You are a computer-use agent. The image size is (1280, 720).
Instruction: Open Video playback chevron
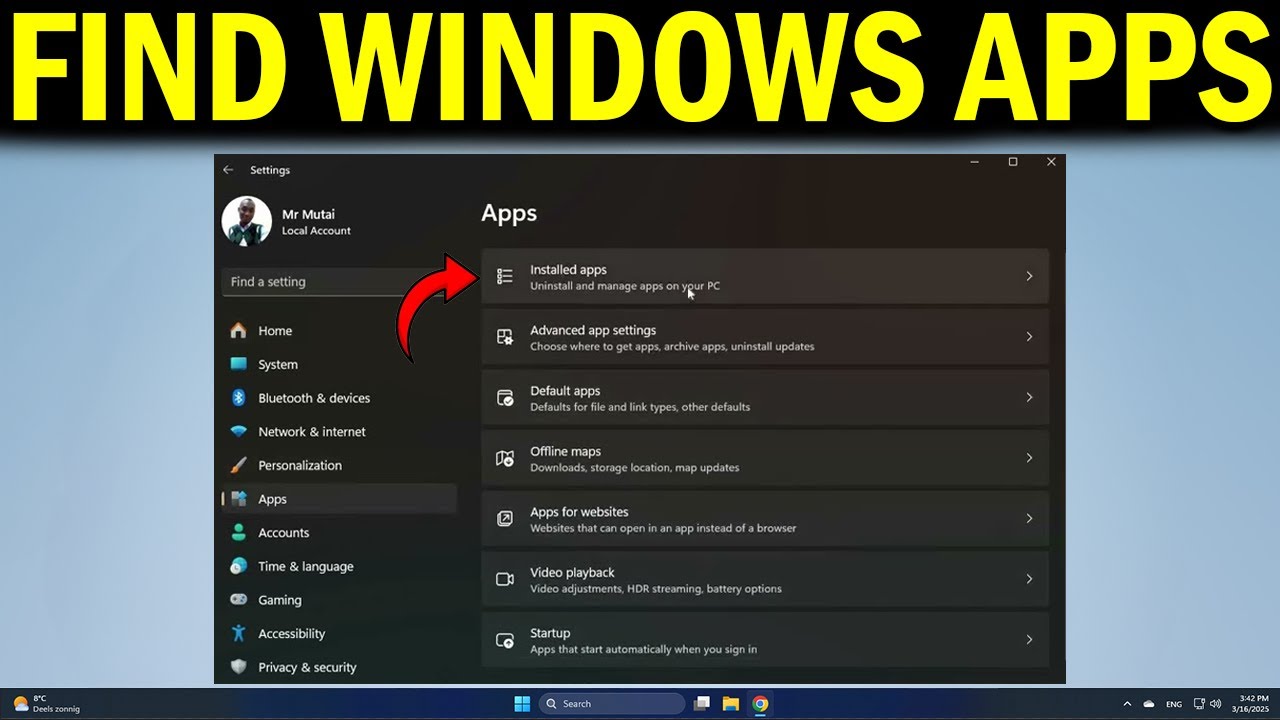coord(1029,579)
